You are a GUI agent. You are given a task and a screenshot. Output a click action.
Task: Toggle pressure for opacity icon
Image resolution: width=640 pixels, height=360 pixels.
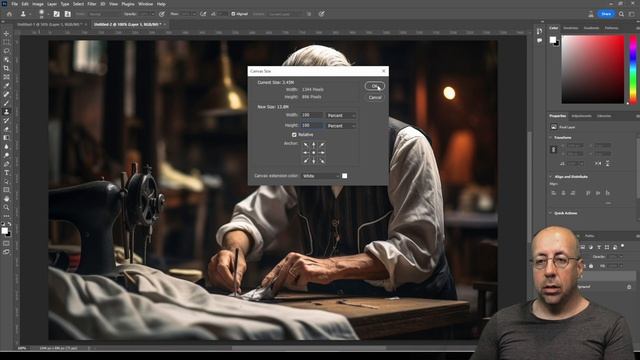point(162,14)
